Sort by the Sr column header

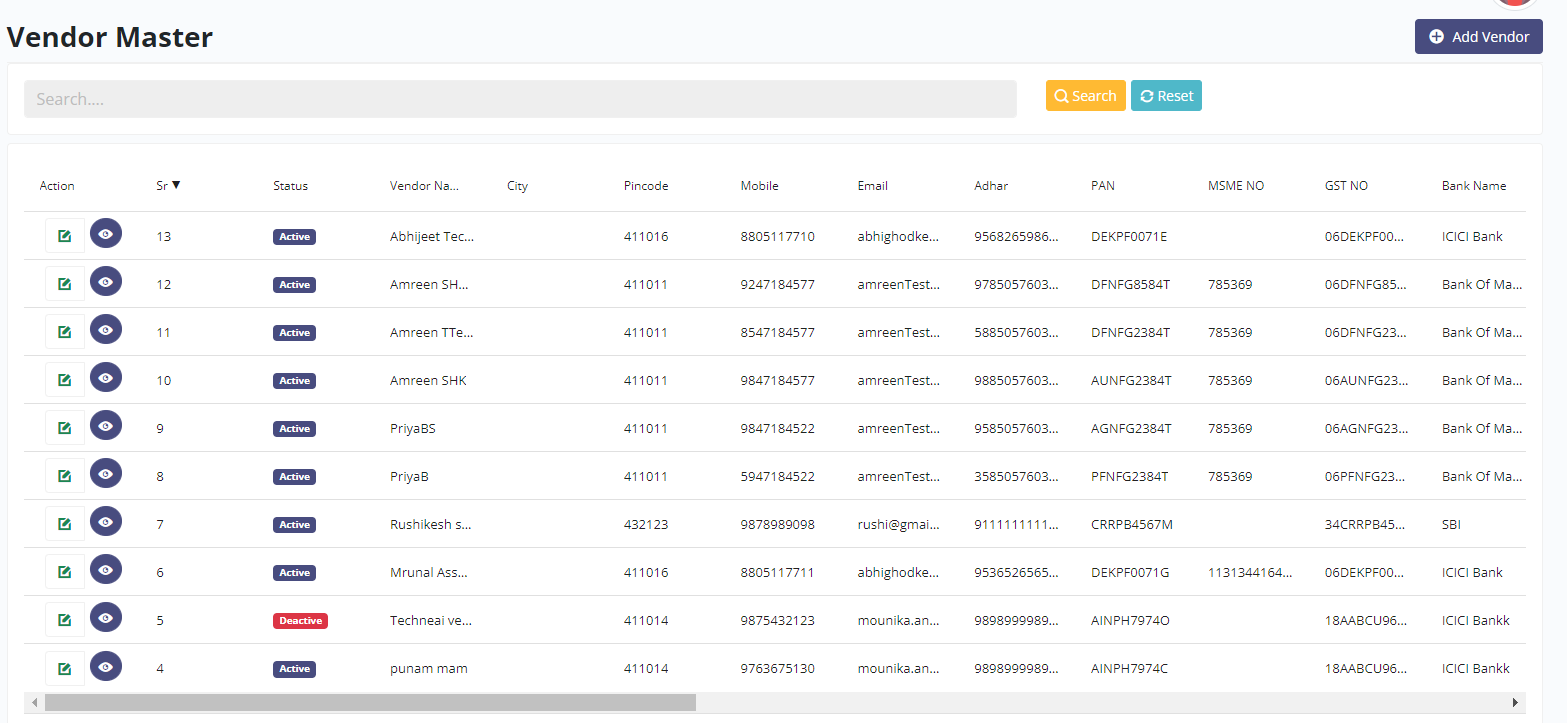(x=168, y=185)
